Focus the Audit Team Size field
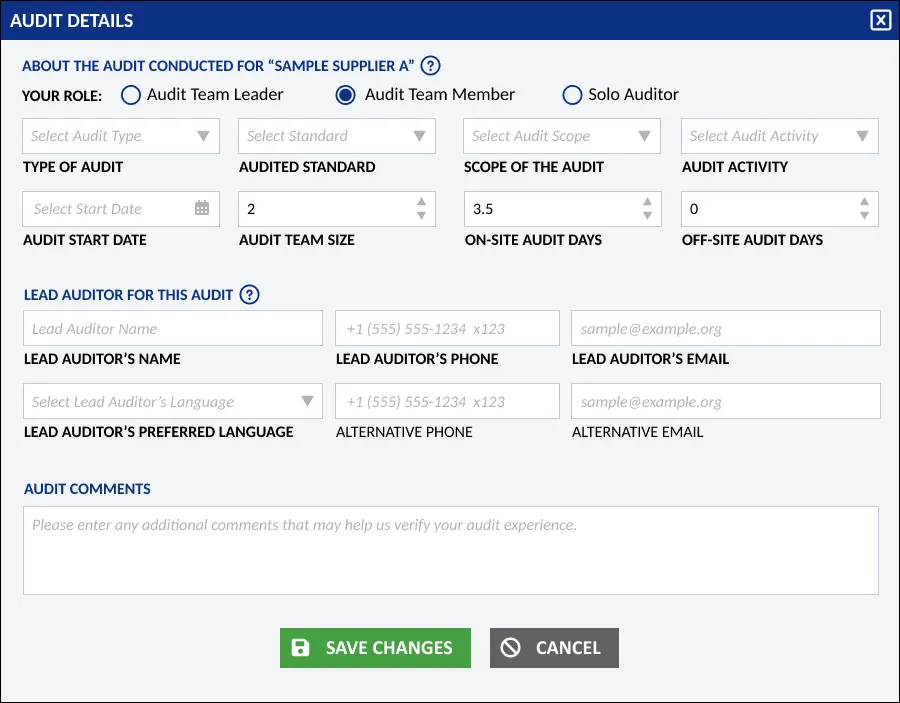Image resolution: width=900 pixels, height=703 pixels. [x=337, y=209]
